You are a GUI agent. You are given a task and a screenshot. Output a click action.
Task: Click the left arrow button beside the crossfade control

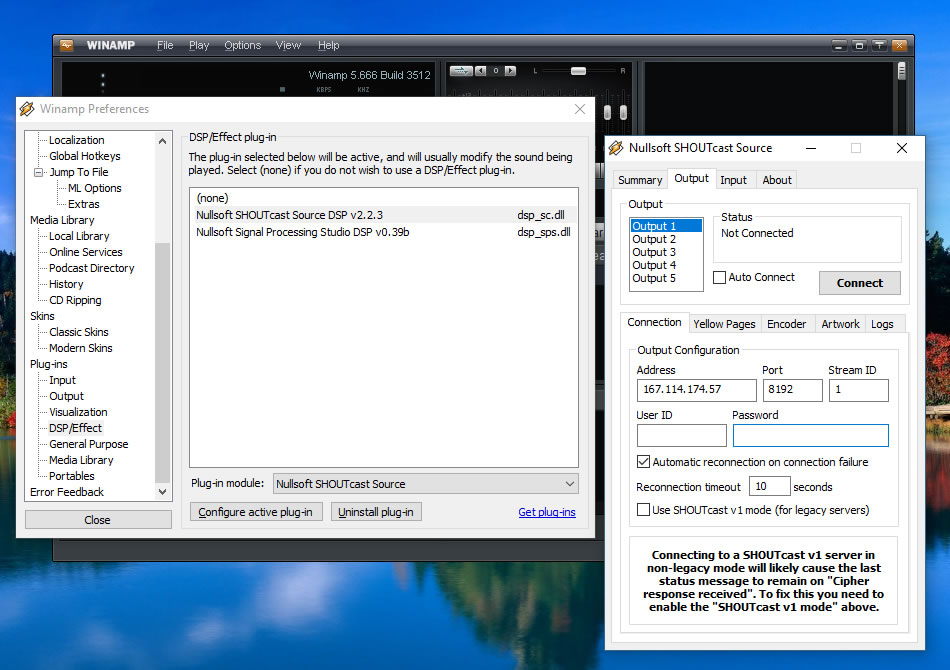point(481,71)
